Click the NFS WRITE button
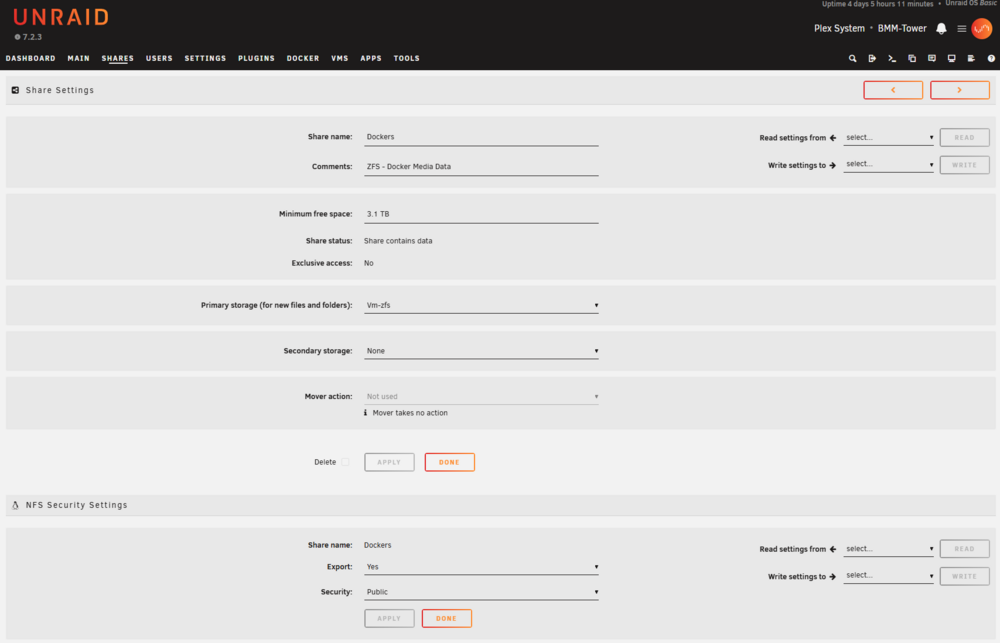 point(964,576)
